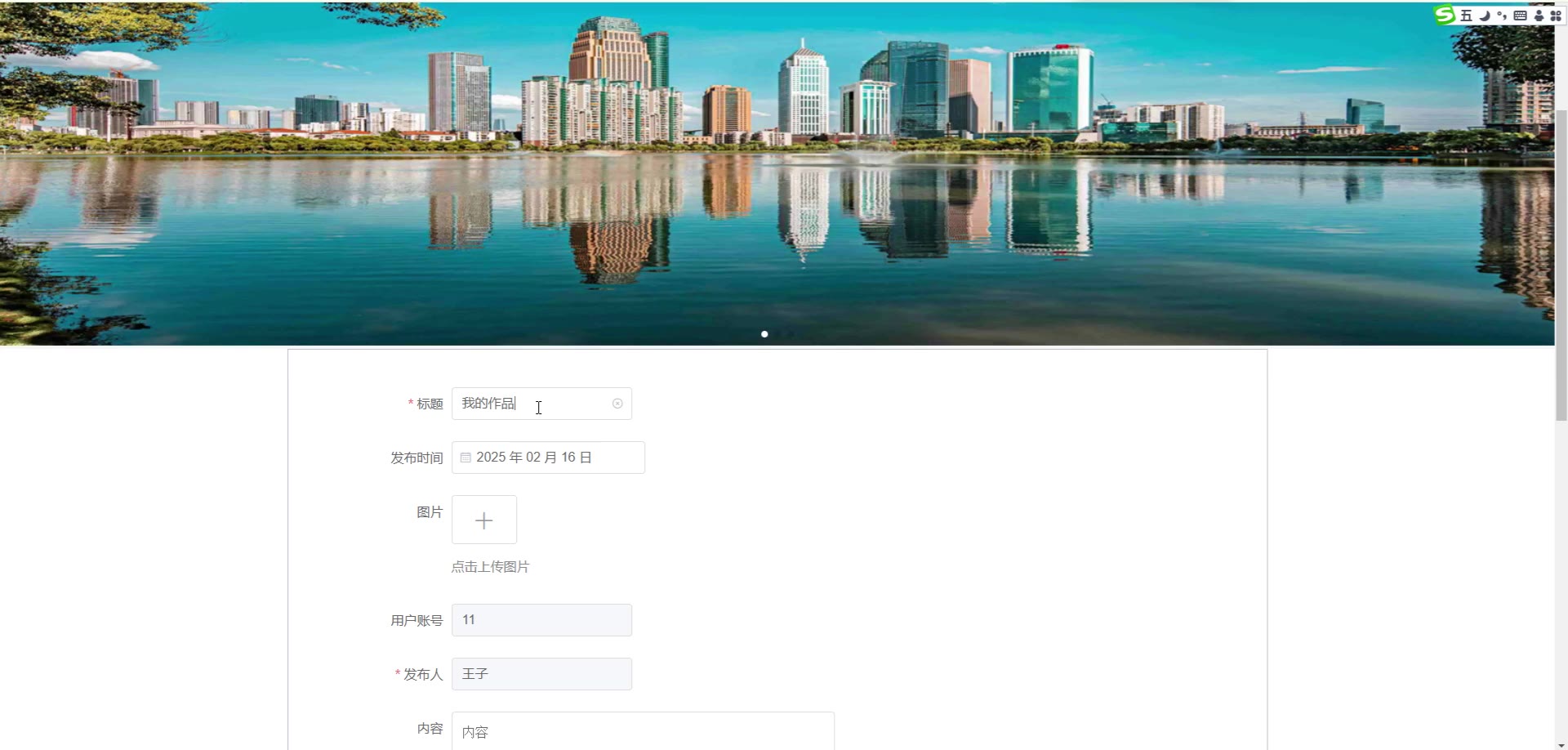
Task: Toggle the moon half-width mode icon
Action: 1485,16
